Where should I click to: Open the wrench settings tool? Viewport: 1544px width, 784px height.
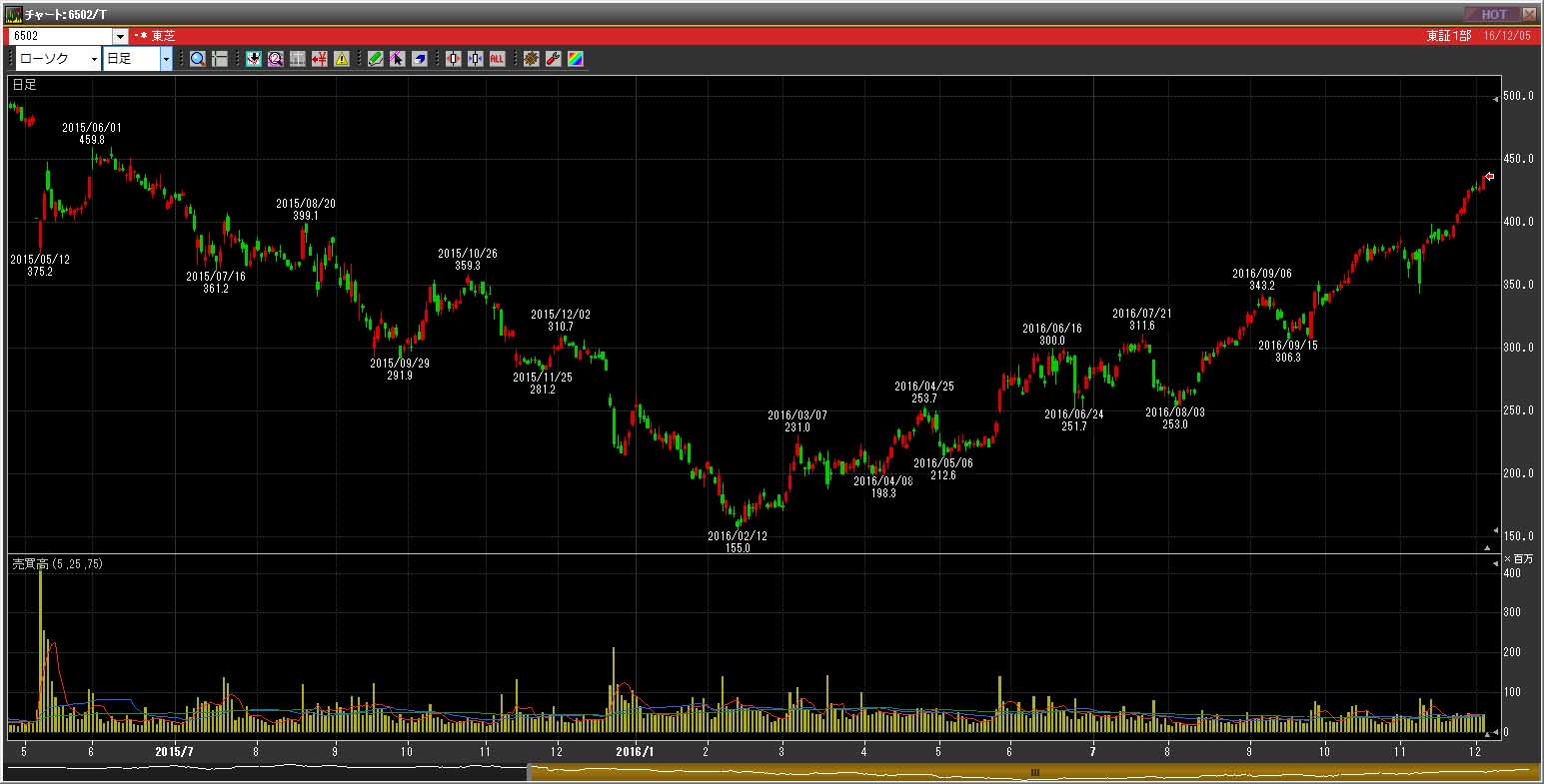(553, 59)
